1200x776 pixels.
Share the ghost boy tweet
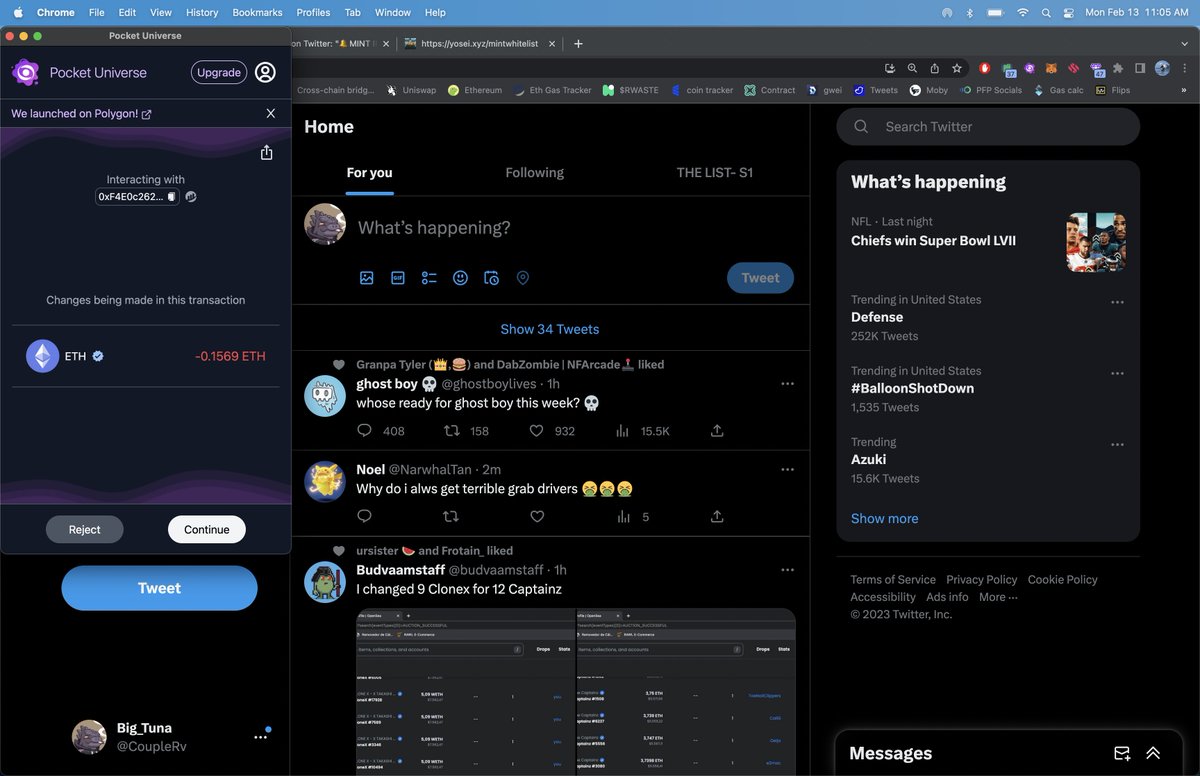tap(717, 431)
